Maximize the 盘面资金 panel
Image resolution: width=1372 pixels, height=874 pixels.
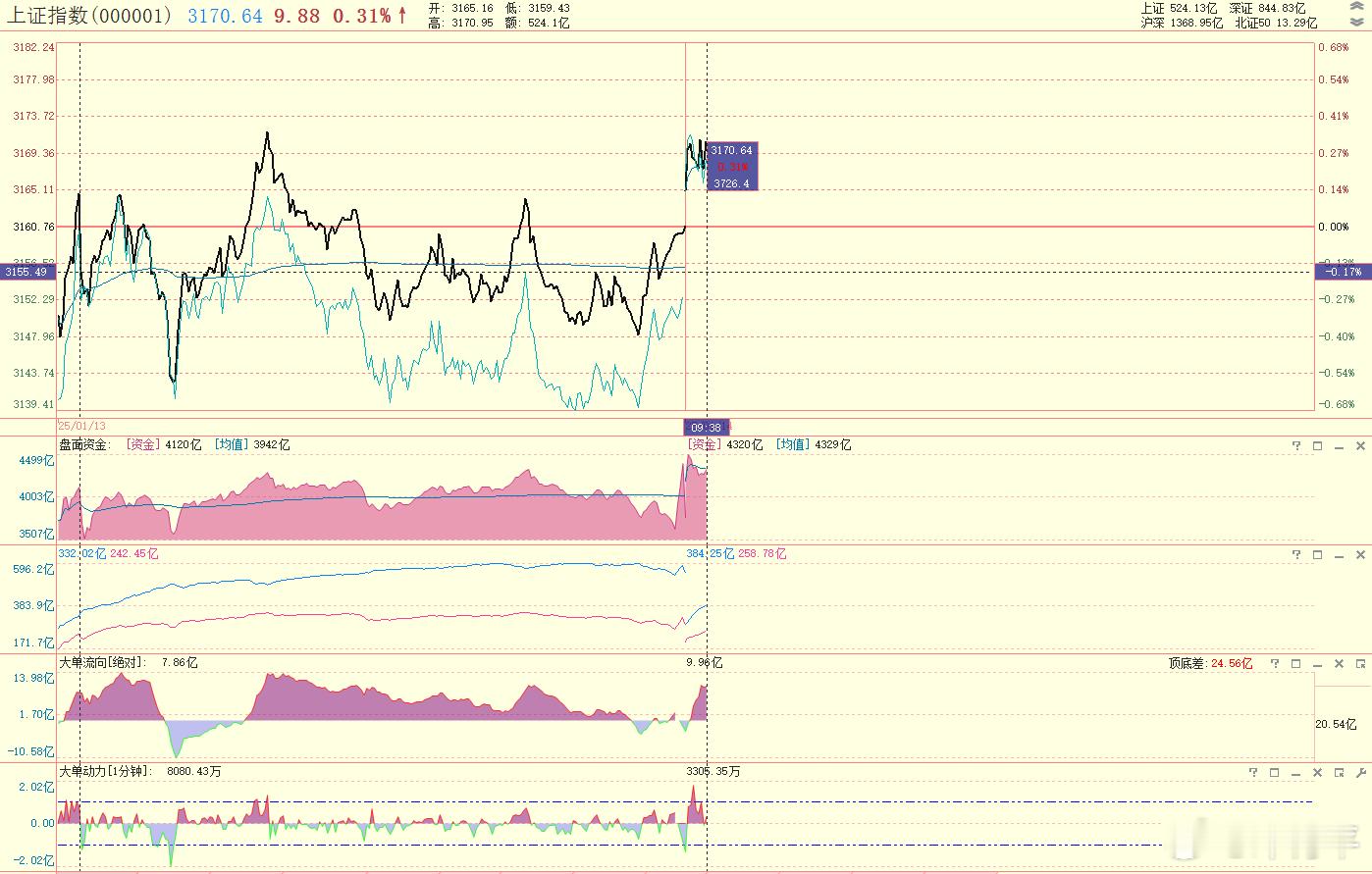[1317, 445]
